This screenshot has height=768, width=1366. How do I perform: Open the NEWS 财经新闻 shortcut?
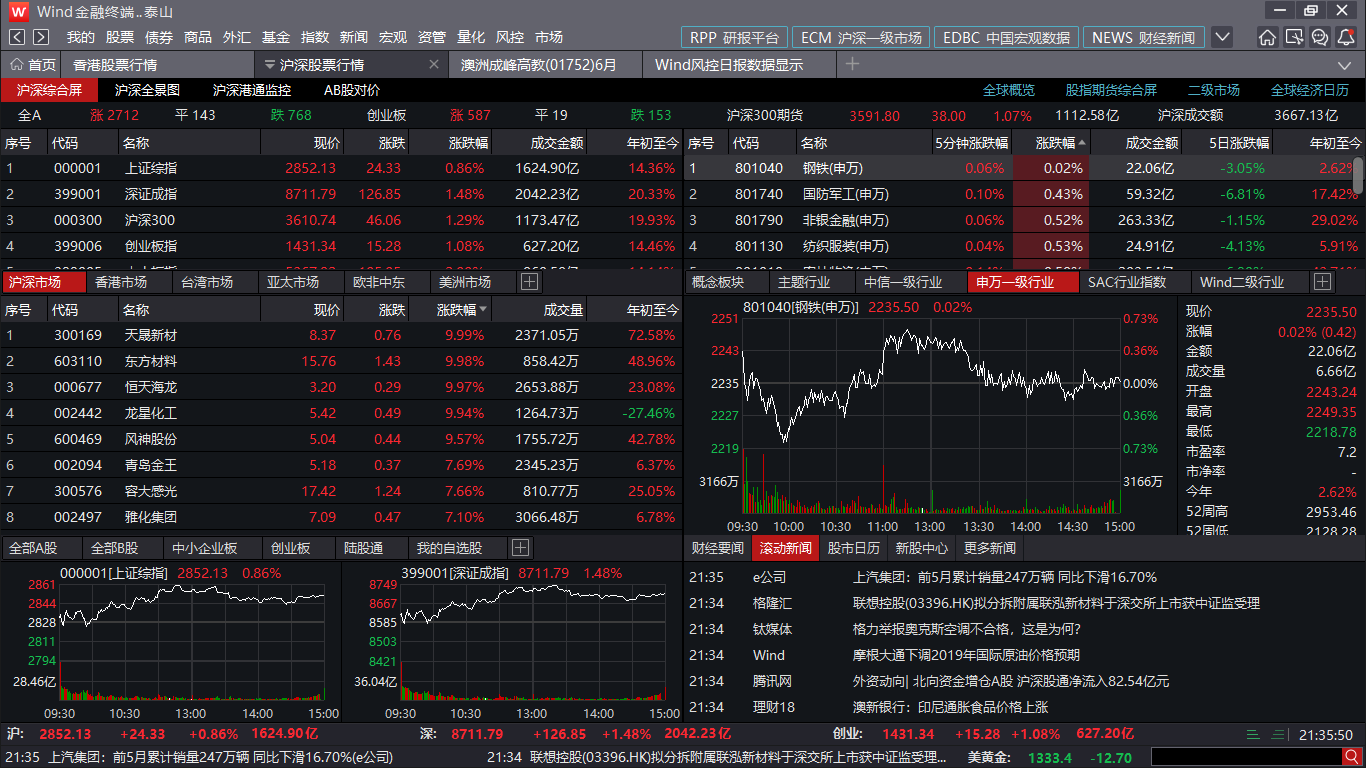[1143, 37]
